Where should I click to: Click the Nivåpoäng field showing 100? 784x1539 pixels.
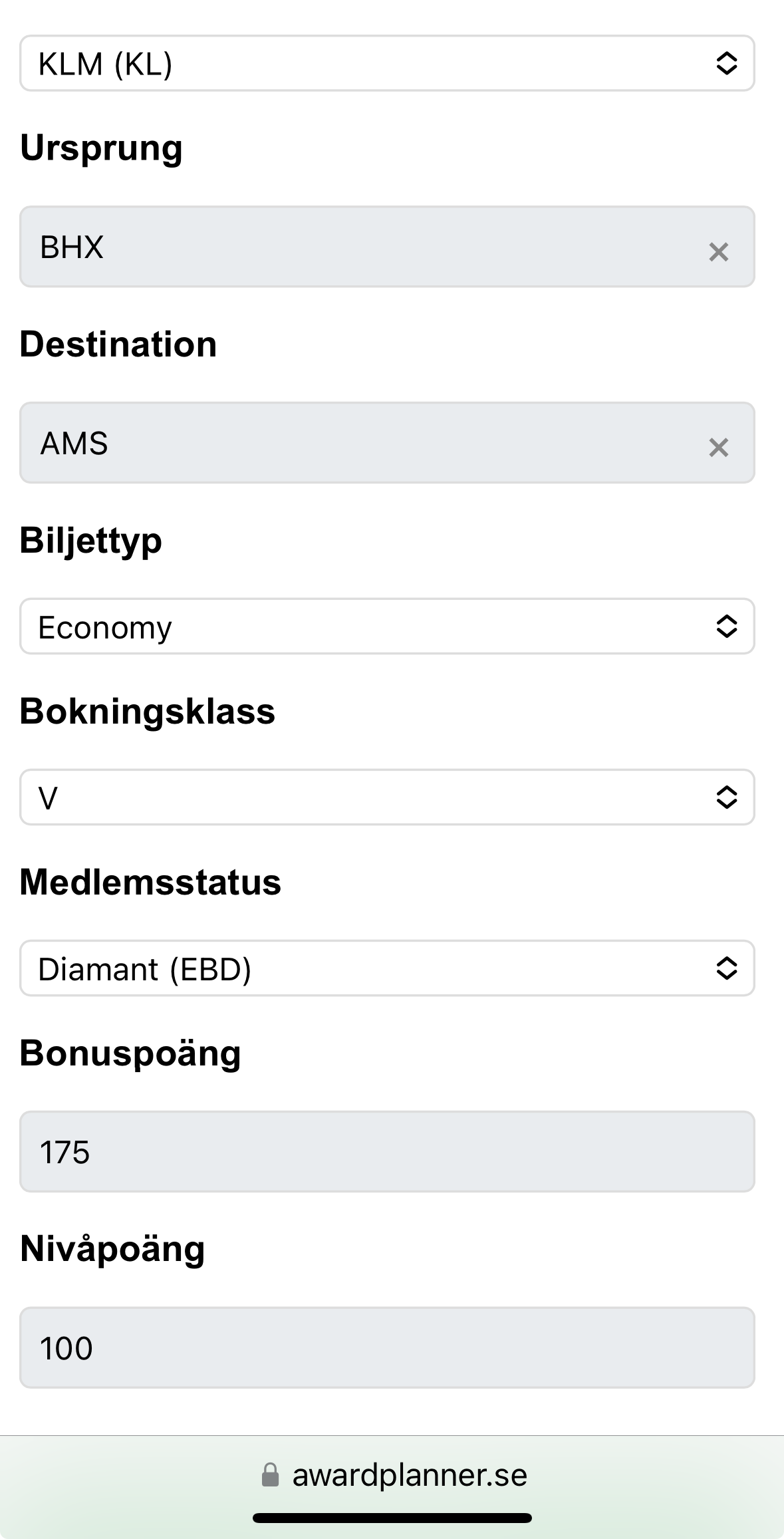click(387, 1347)
